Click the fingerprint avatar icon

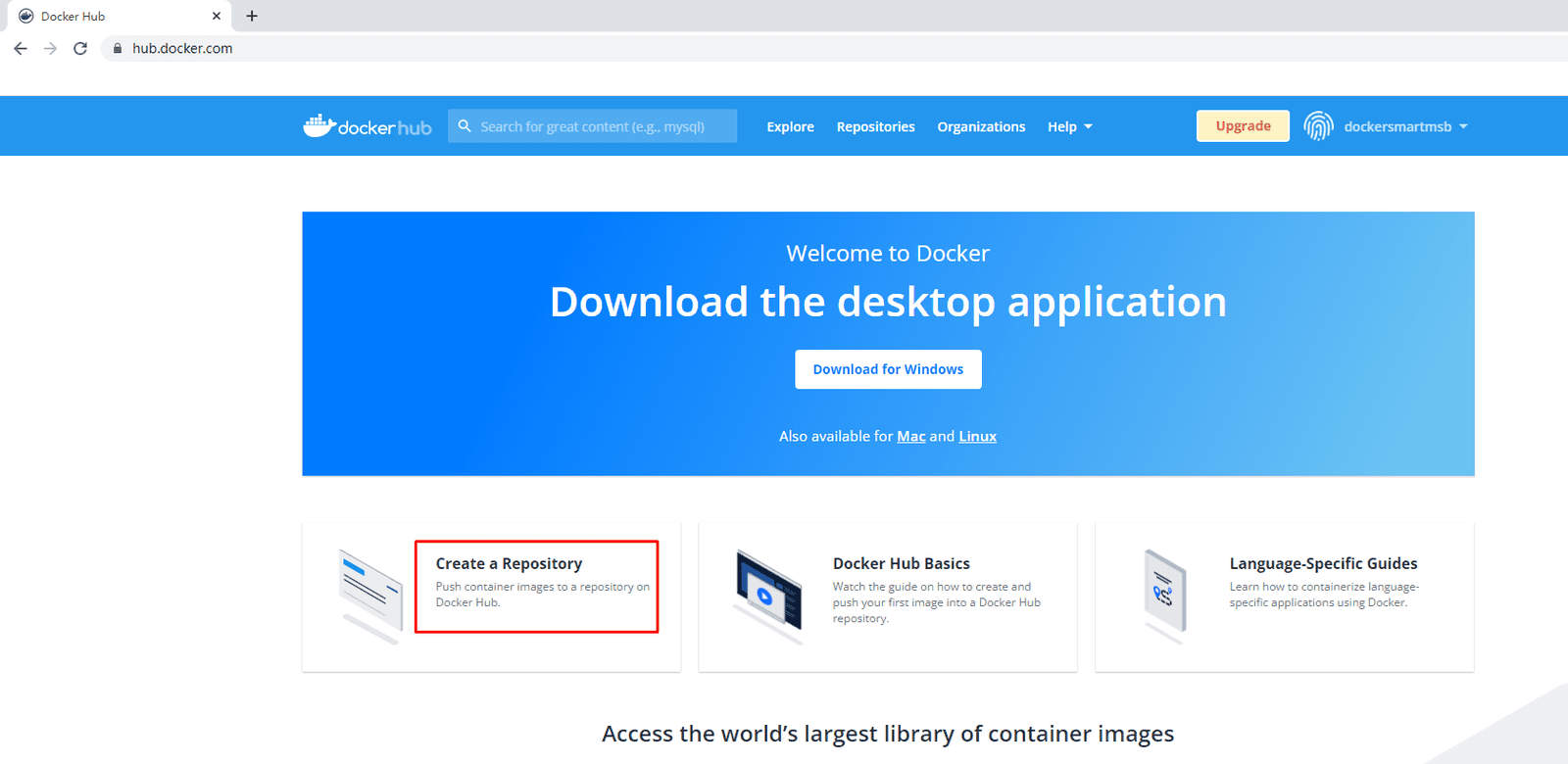[1318, 126]
